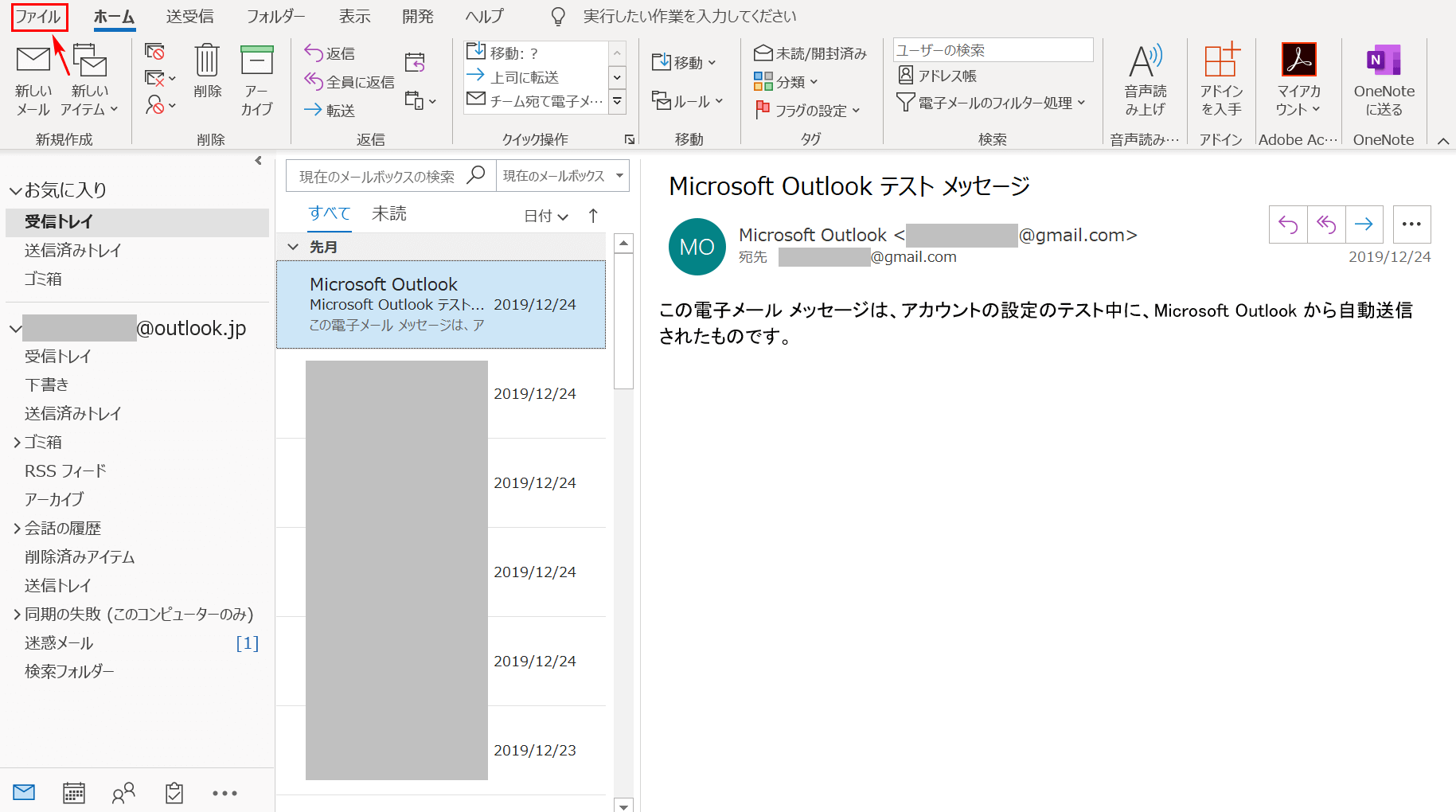Open navigation bar more options (…)
The width and height of the screenshot is (1456, 812).
tap(224, 793)
